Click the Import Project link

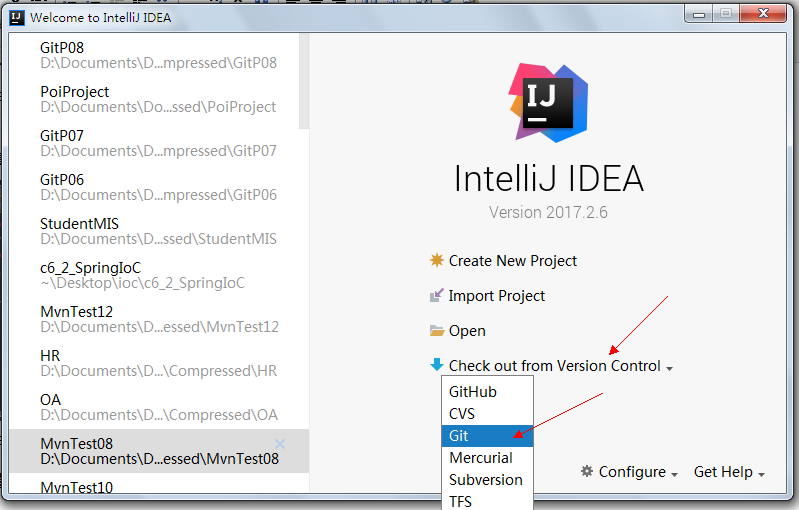[x=497, y=296]
